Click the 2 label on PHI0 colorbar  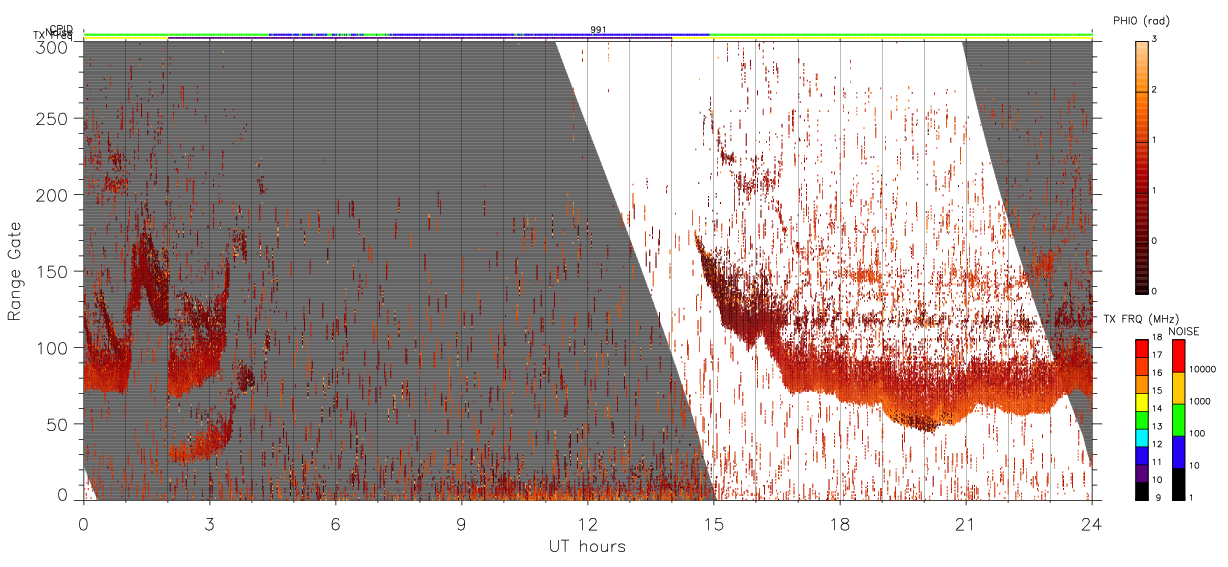1154,91
